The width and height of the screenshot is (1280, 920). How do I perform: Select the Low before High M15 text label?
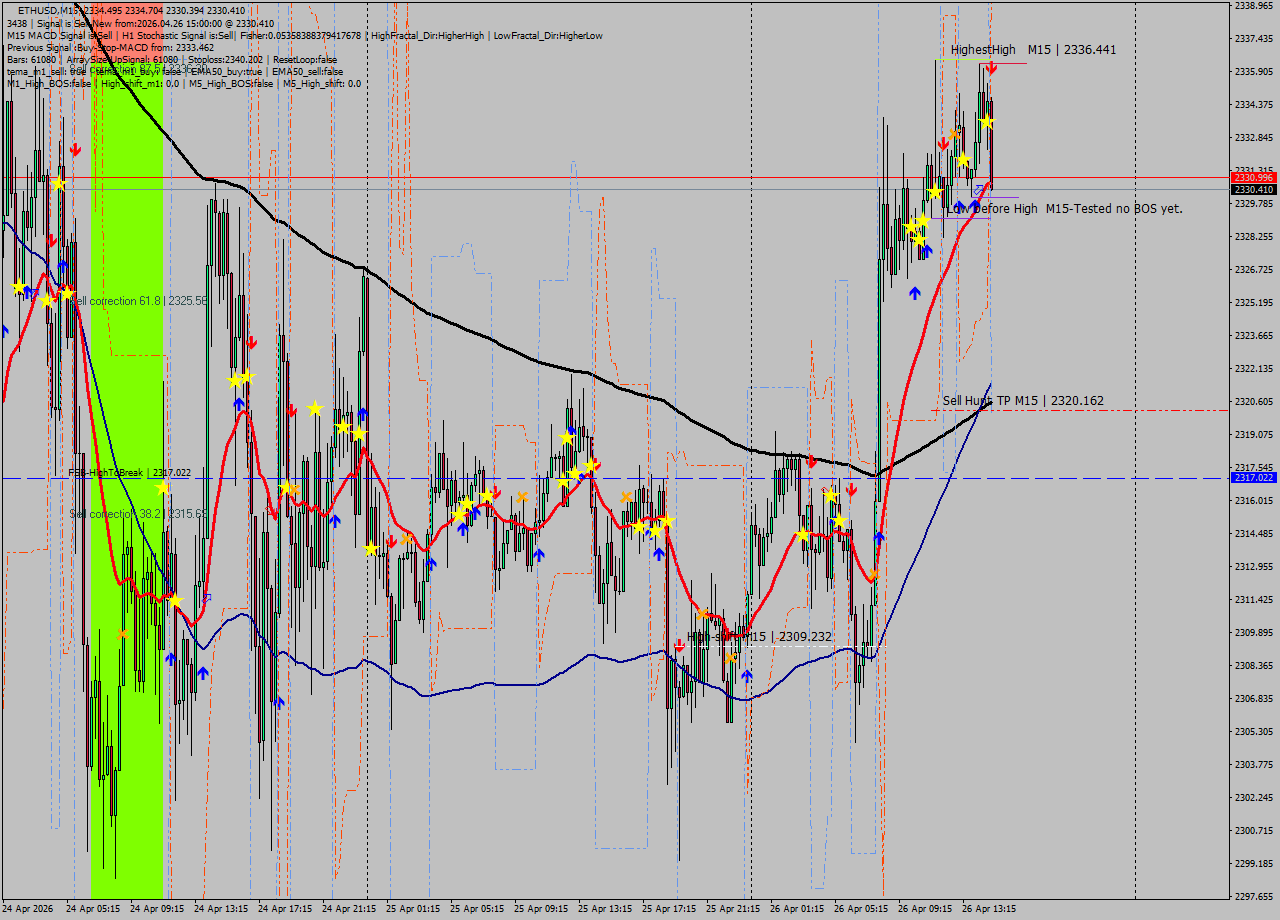[1065, 208]
